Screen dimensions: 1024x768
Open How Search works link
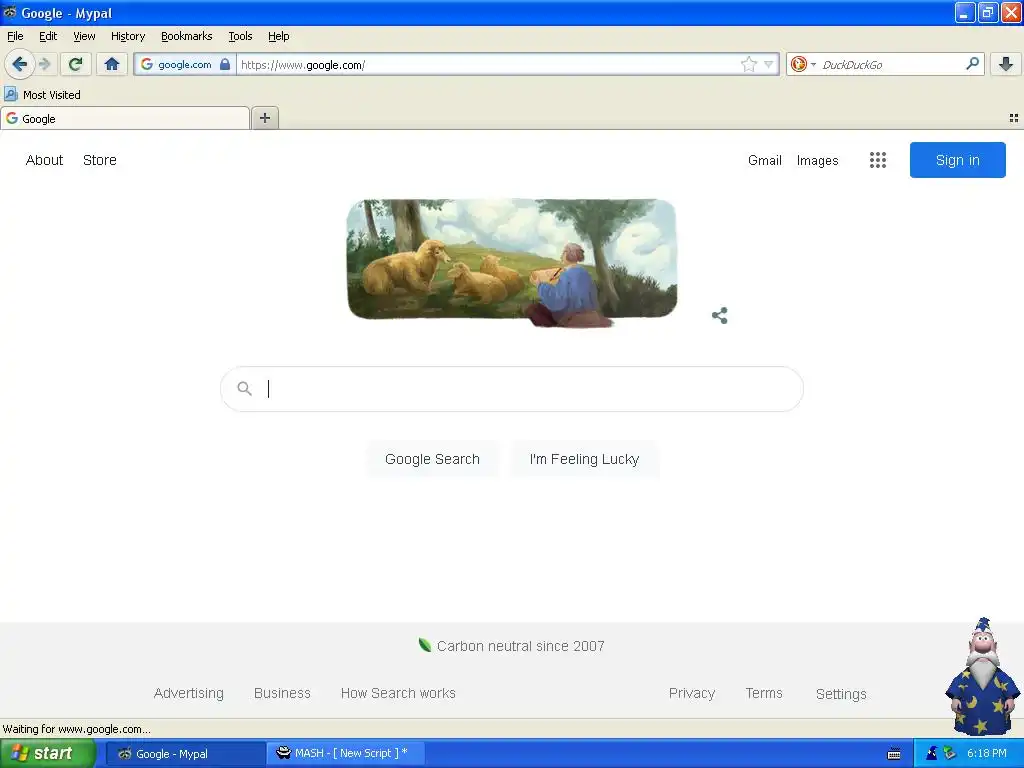pos(398,693)
